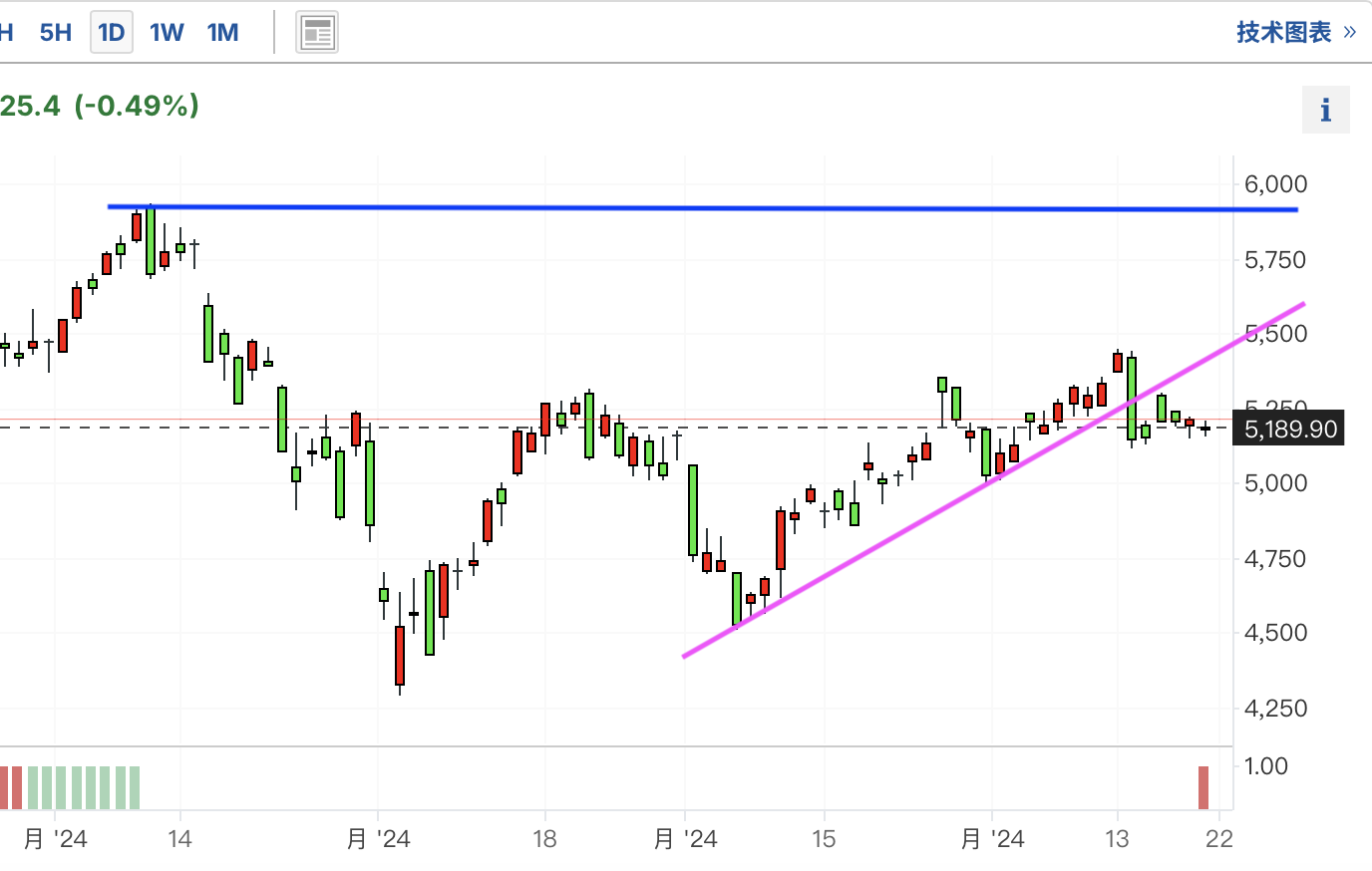1372x871 pixels.
Task: Click the 5,189.90 current price label
Action: (x=1289, y=429)
